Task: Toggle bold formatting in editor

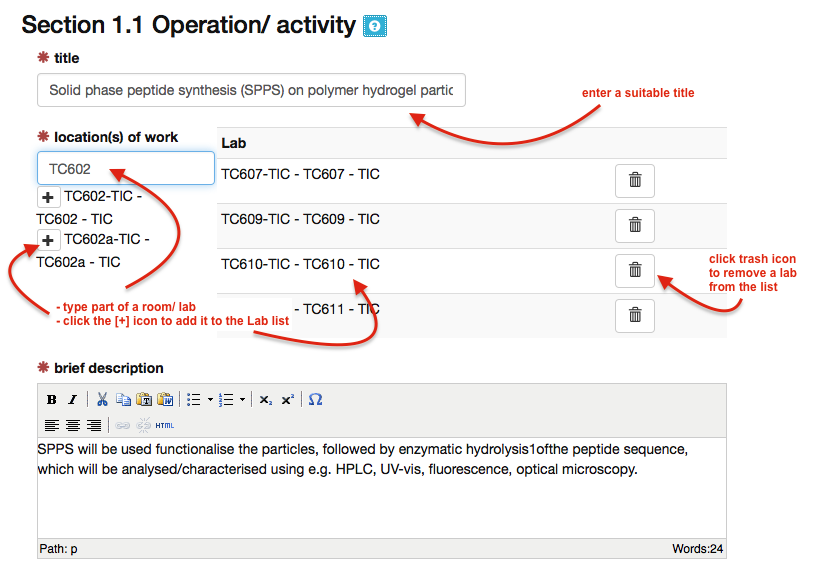Action: click(x=52, y=400)
